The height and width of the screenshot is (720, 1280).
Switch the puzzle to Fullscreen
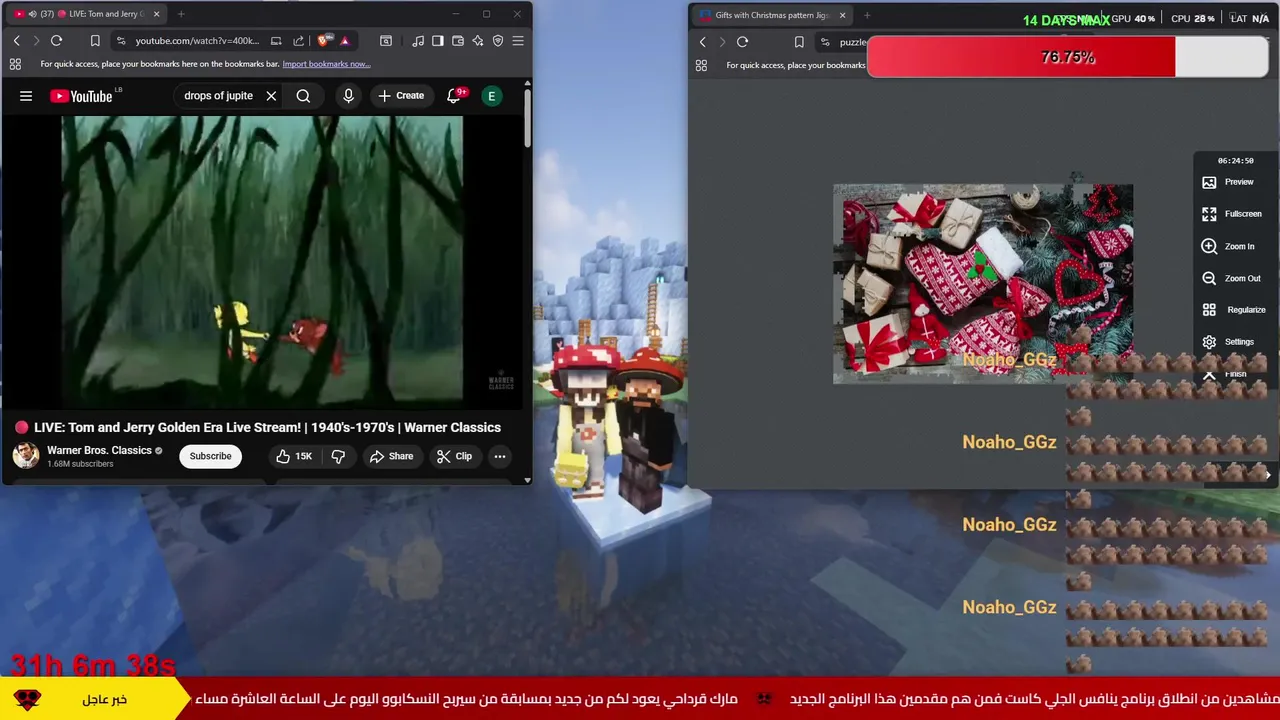tap(1232, 214)
